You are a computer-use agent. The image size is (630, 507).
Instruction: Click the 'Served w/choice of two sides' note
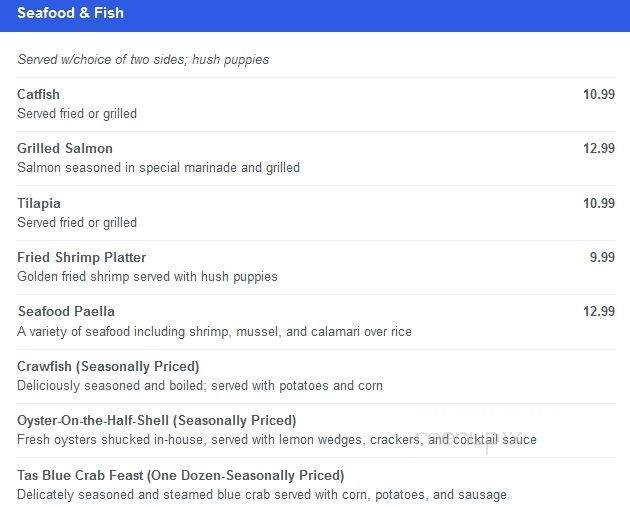(x=143, y=60)
